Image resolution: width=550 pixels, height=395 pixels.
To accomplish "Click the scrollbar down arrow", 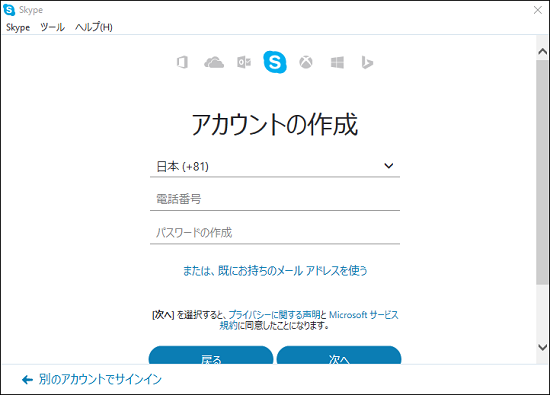I will (543, 347).
